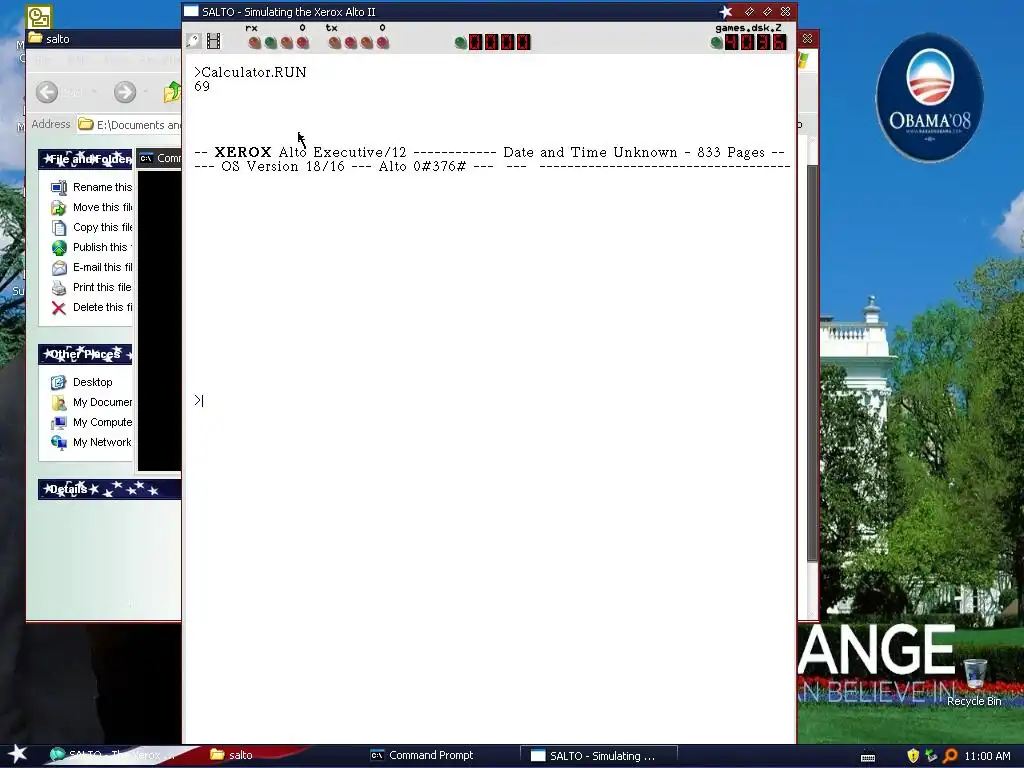Click the 11:00 AM clock
The height and width of the screenshot is (768, 1024).
[x=987, y=756]
